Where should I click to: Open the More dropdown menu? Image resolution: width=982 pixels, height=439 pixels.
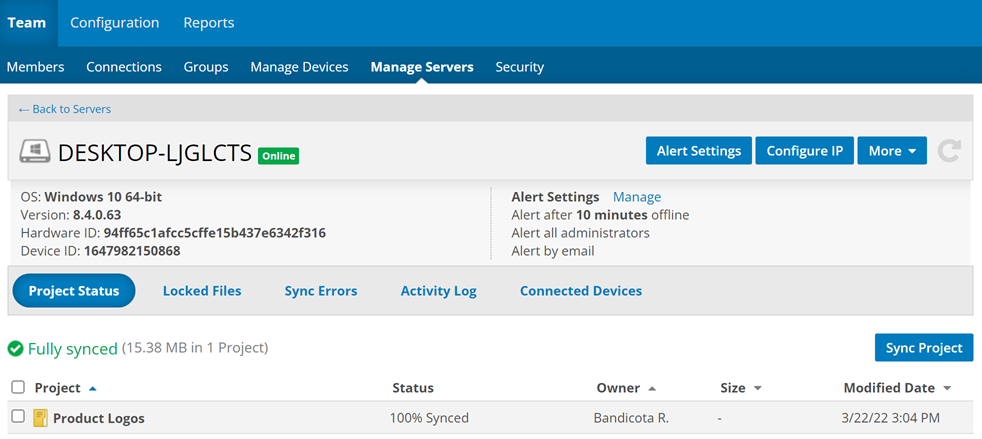point(891,151)
